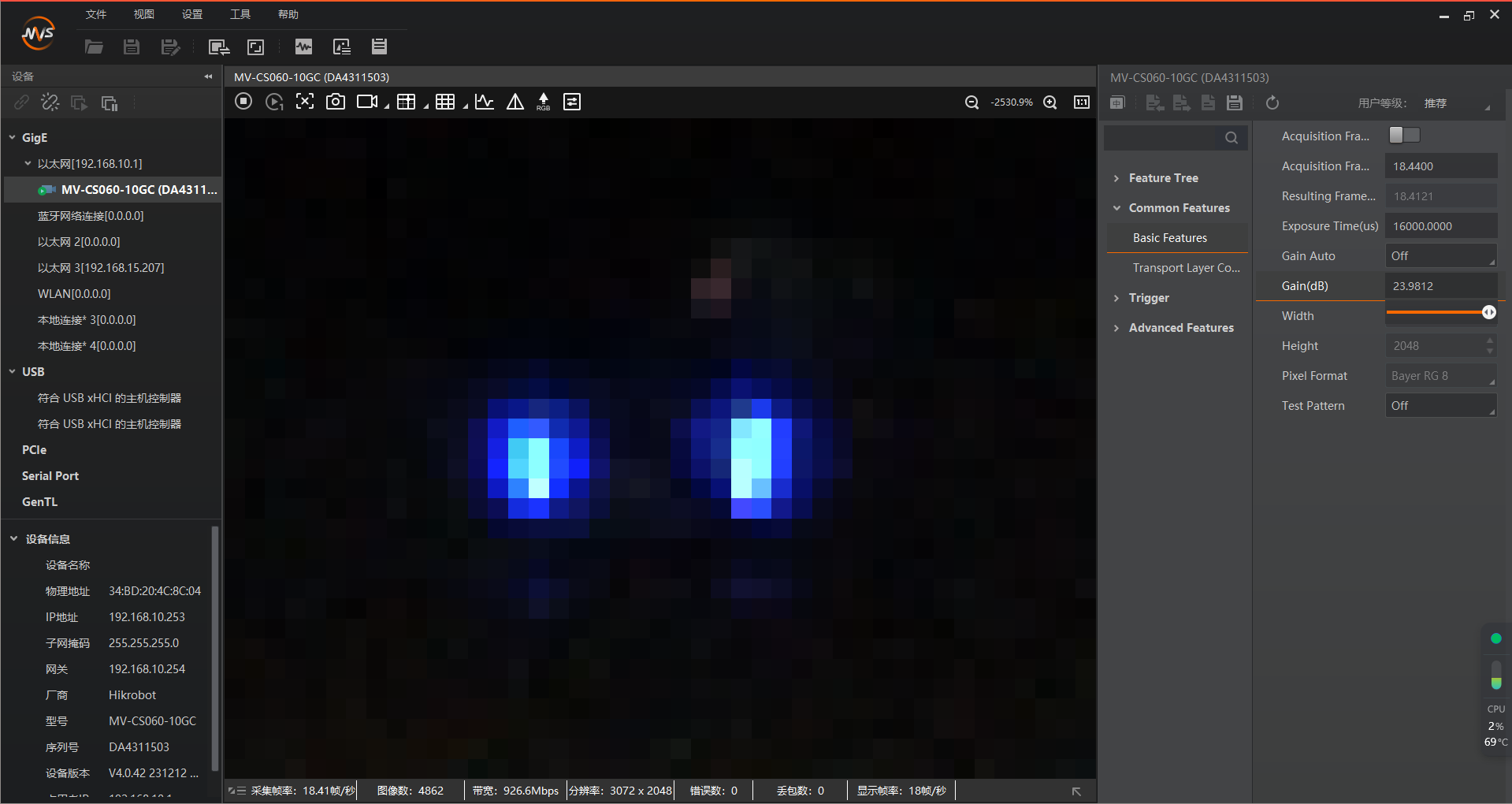Viewport: 1512px width, 804px height.
Task: Select Transport Layer Control features
Action: pos(1186,268)
